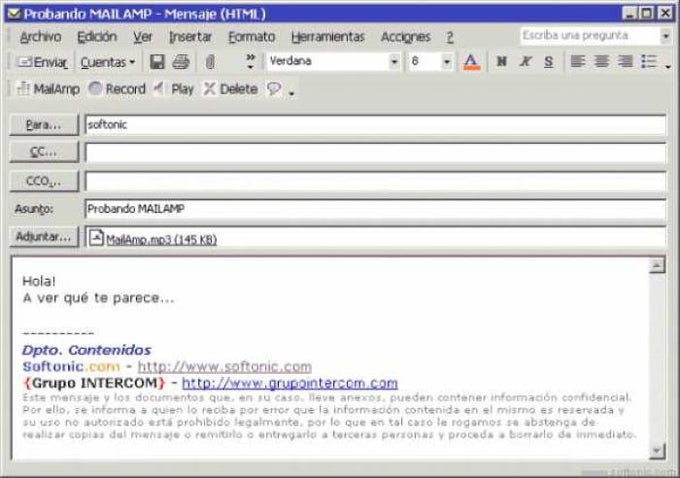680x478 pixels.
Task: Apply bulleted list formatting
Action: pyautogui.click(x=649, y=62)
